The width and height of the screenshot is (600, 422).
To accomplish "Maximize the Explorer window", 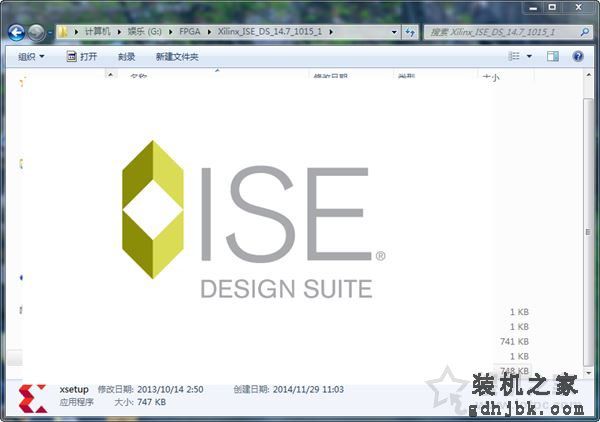I will (552, 8).
